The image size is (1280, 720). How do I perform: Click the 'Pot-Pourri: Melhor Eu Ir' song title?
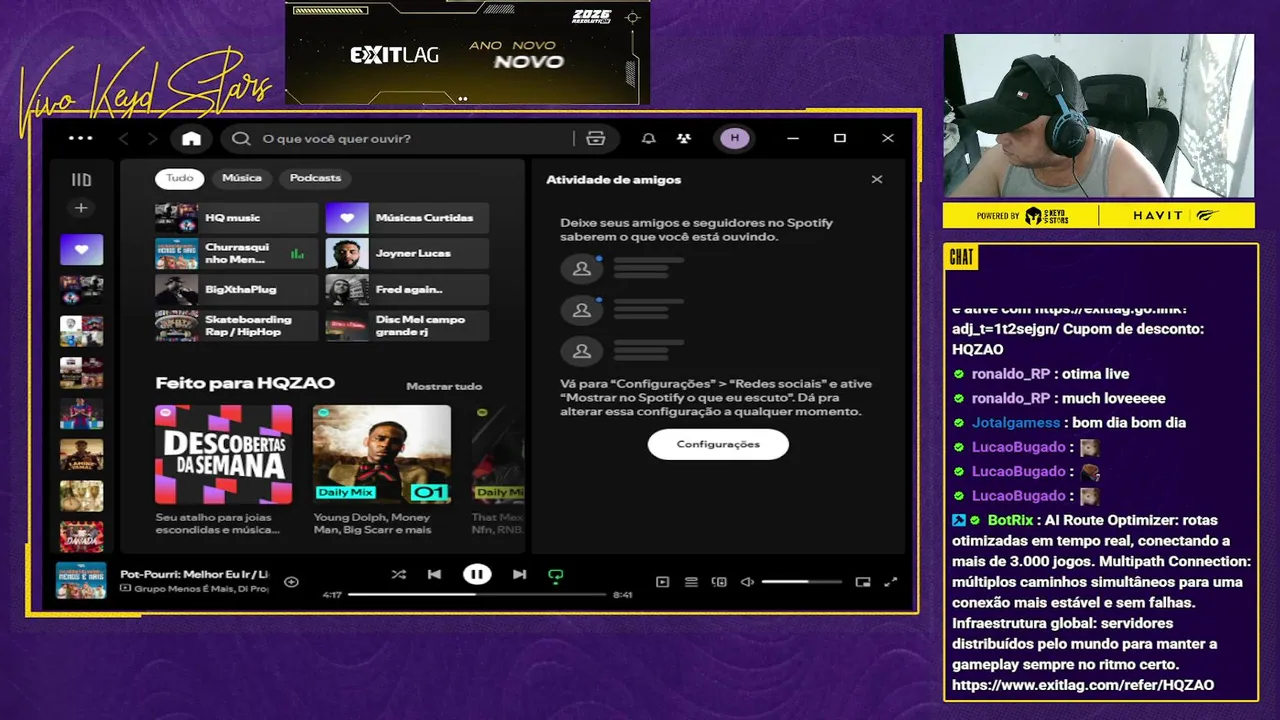pyautogui.click(x=194, y=574)
